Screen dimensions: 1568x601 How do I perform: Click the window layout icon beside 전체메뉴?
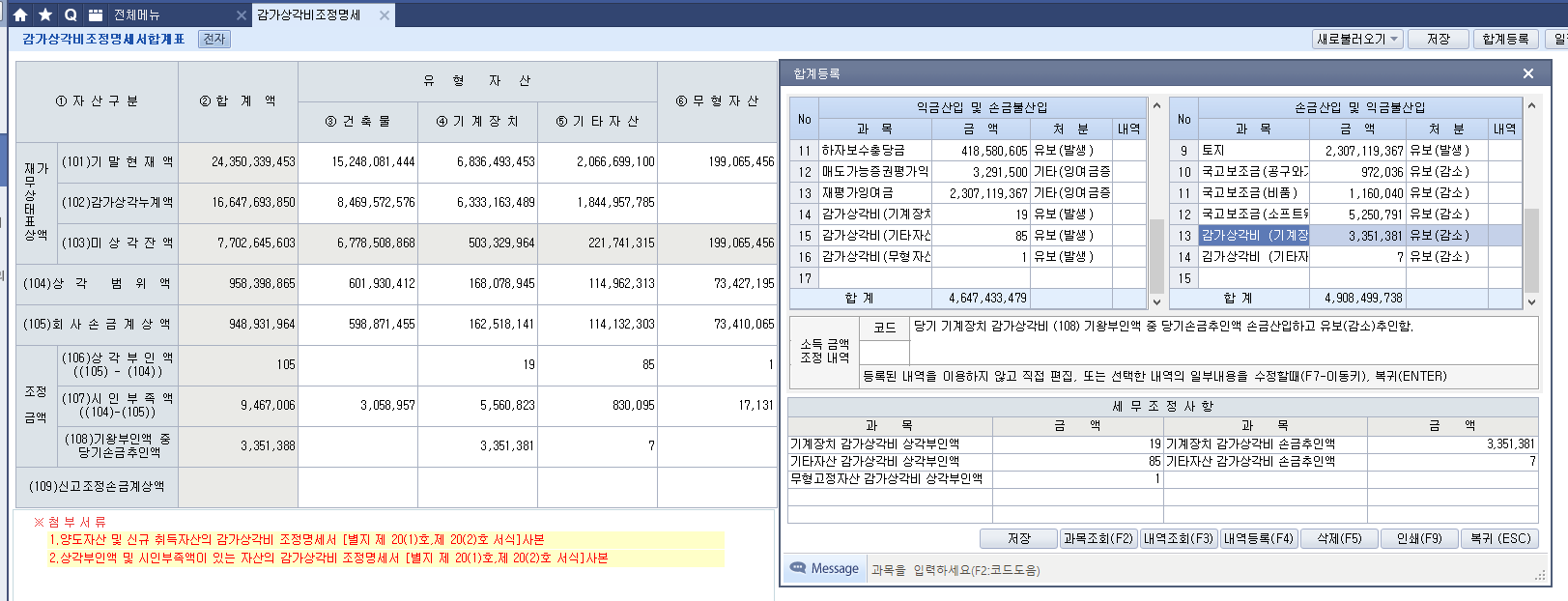click(x=96, y=14)
